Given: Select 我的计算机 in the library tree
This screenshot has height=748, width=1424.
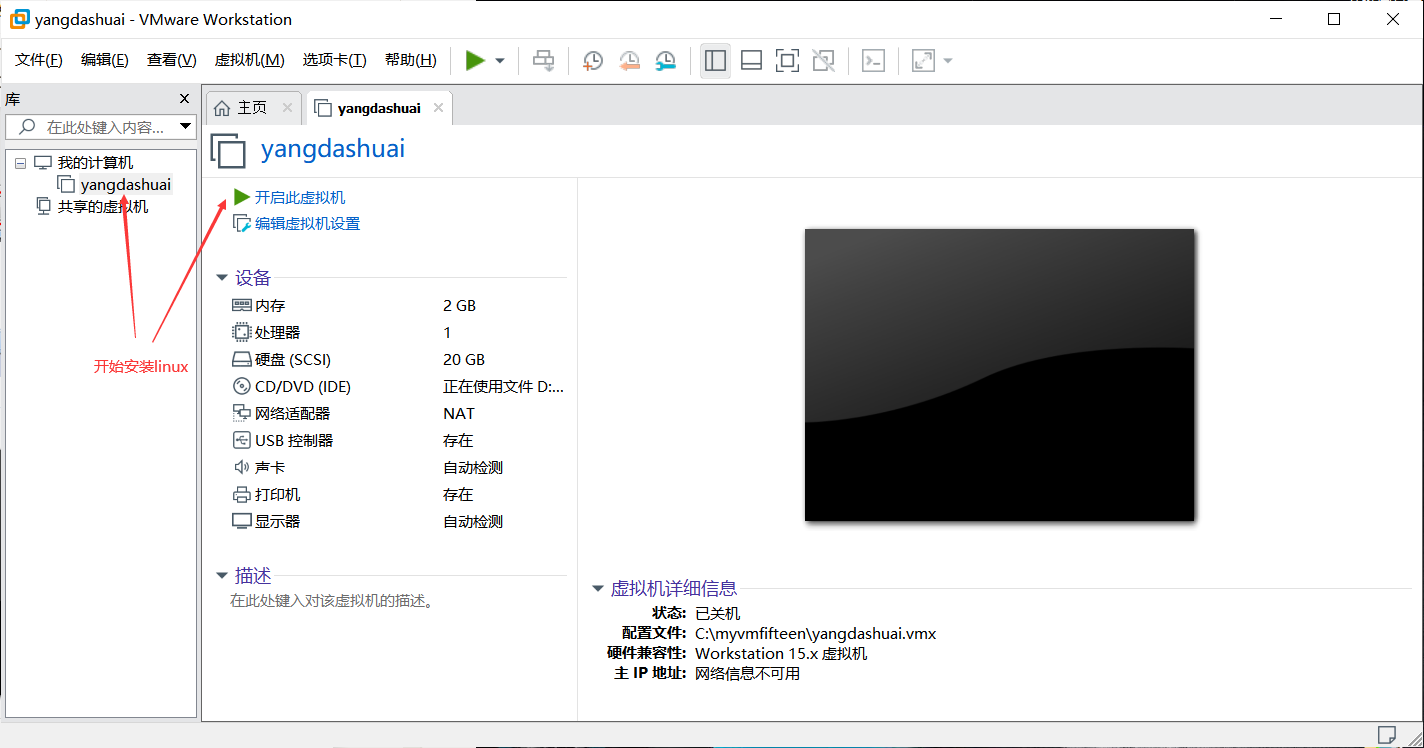Looking at the screenshot, I should pos(95,162).
